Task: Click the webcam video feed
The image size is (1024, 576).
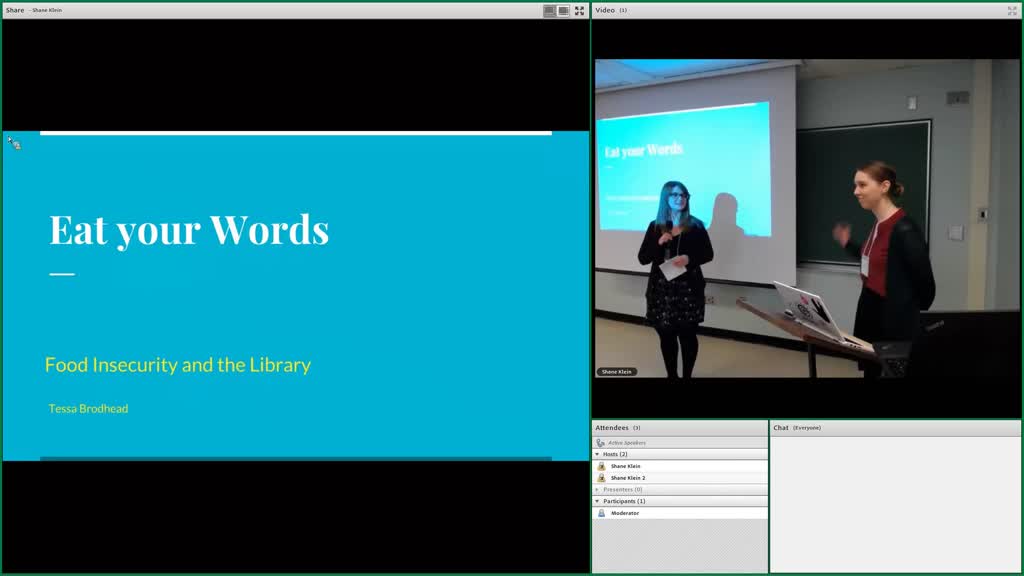Action: [x=807, y=218]
